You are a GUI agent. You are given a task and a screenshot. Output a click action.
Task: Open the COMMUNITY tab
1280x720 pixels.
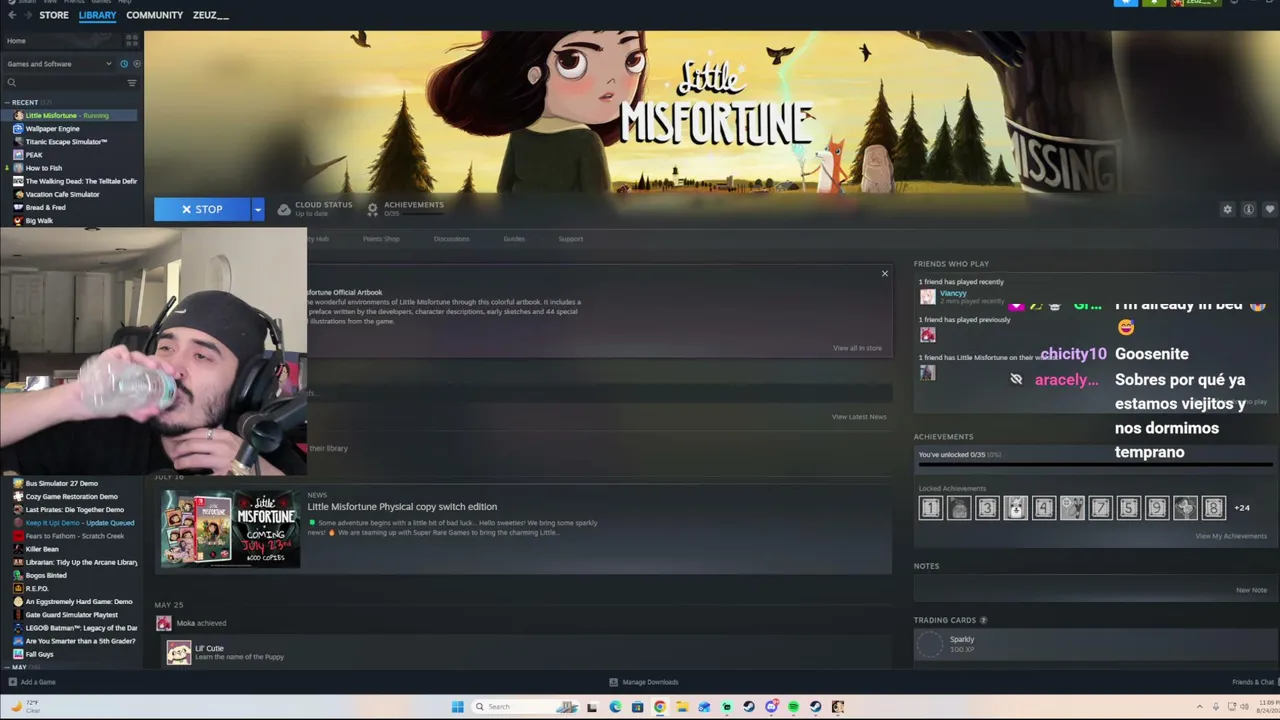tap(154, 16)
